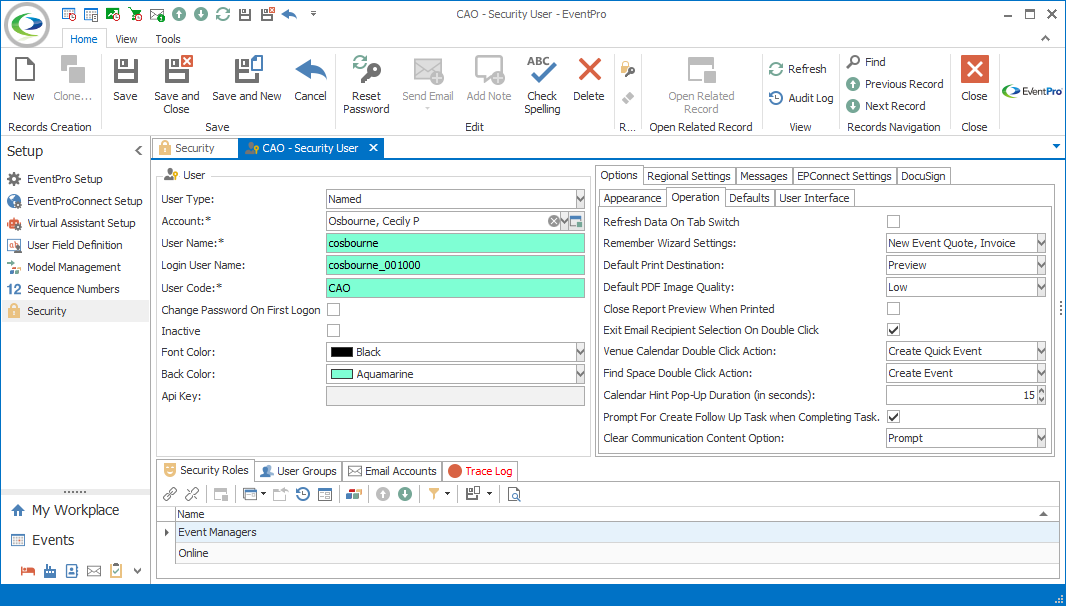Click Save and Close in the ribbon
Image resolution: width=1066 pixels, height=606 pixels.
(x=177, y=85)
